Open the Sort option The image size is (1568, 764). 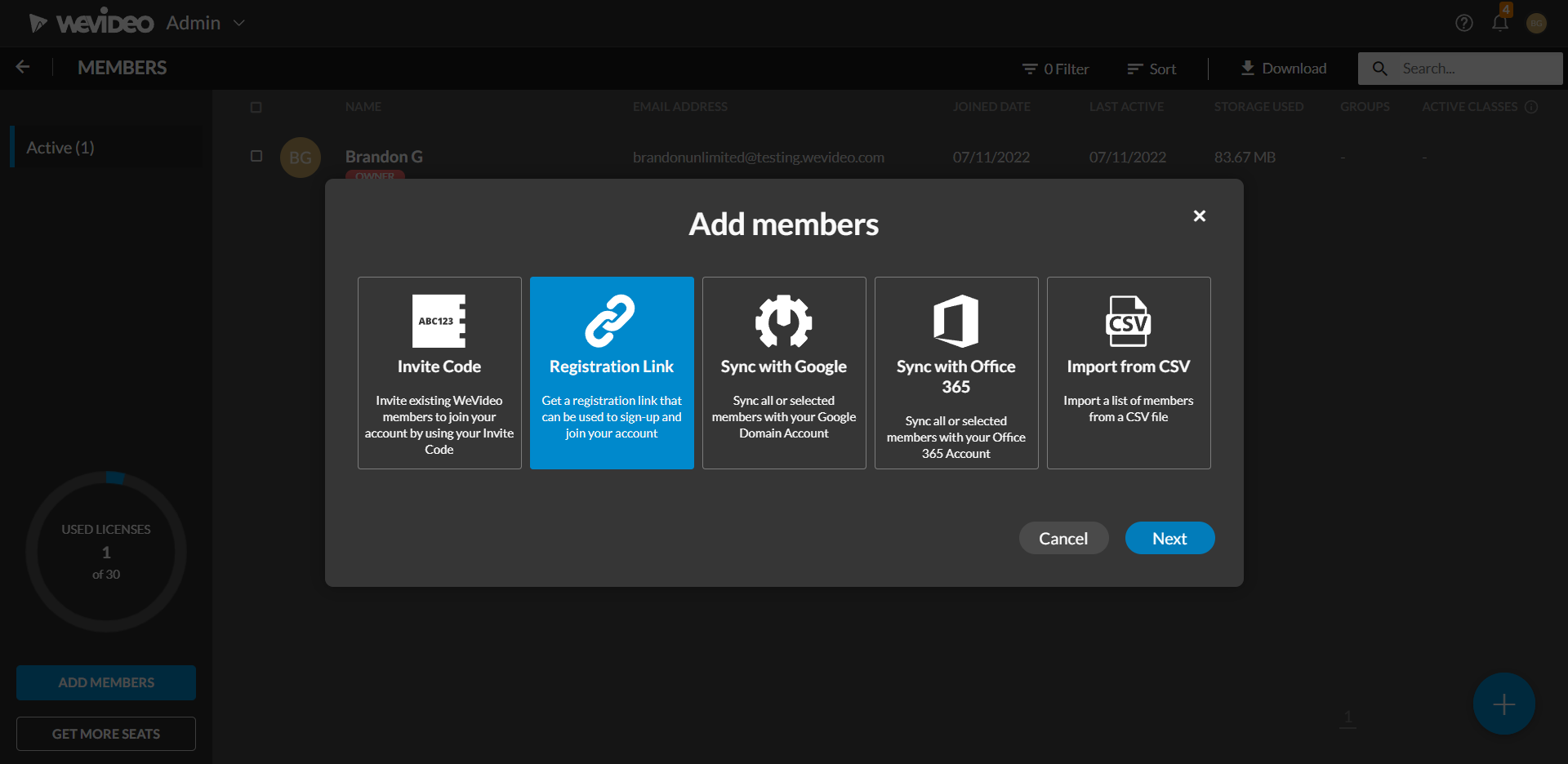pyautogui.click(x=1151, y=69)
